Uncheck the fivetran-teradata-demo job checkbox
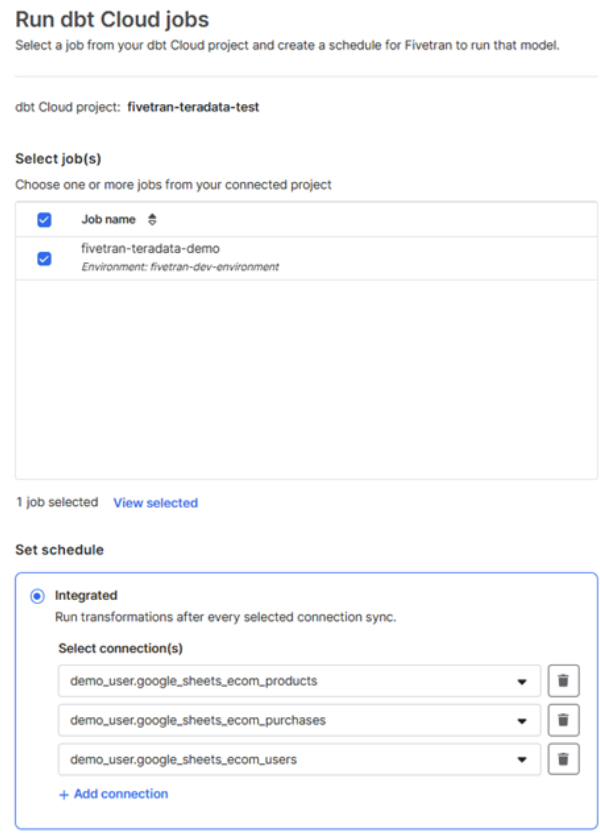Viewport: 600px width, 835px height. tap(44, 258)
